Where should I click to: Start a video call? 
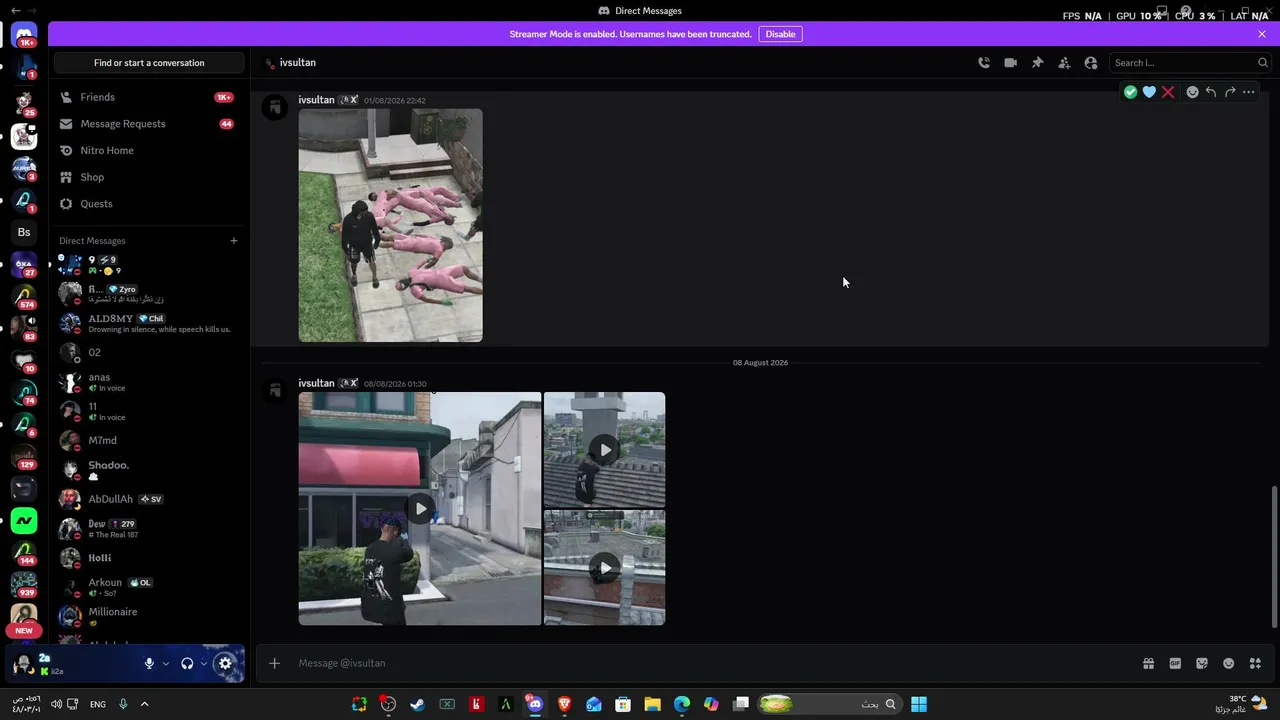[1011, 63]
